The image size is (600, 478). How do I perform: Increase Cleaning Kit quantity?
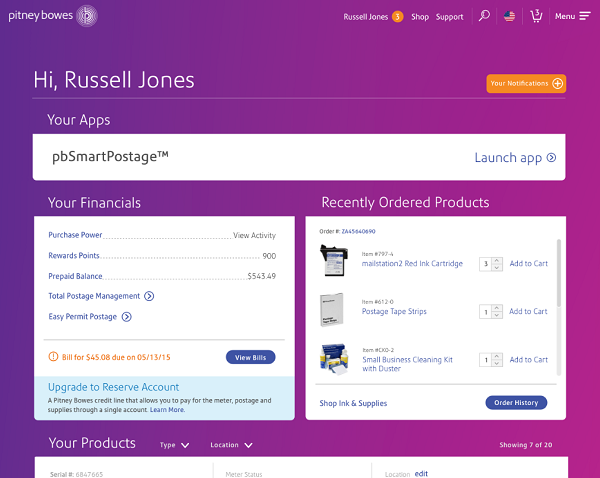(497, 357)
